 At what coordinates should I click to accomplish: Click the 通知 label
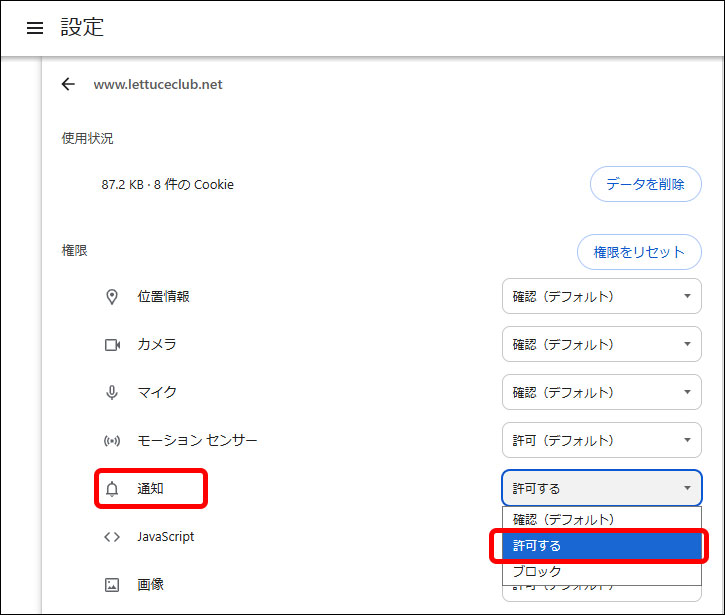[x=150, y=489]
